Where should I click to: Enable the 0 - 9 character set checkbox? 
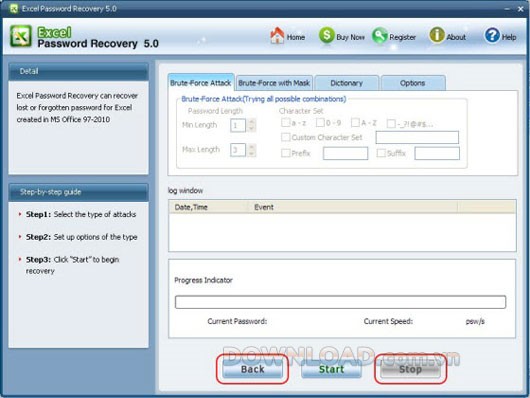[320, 122]
